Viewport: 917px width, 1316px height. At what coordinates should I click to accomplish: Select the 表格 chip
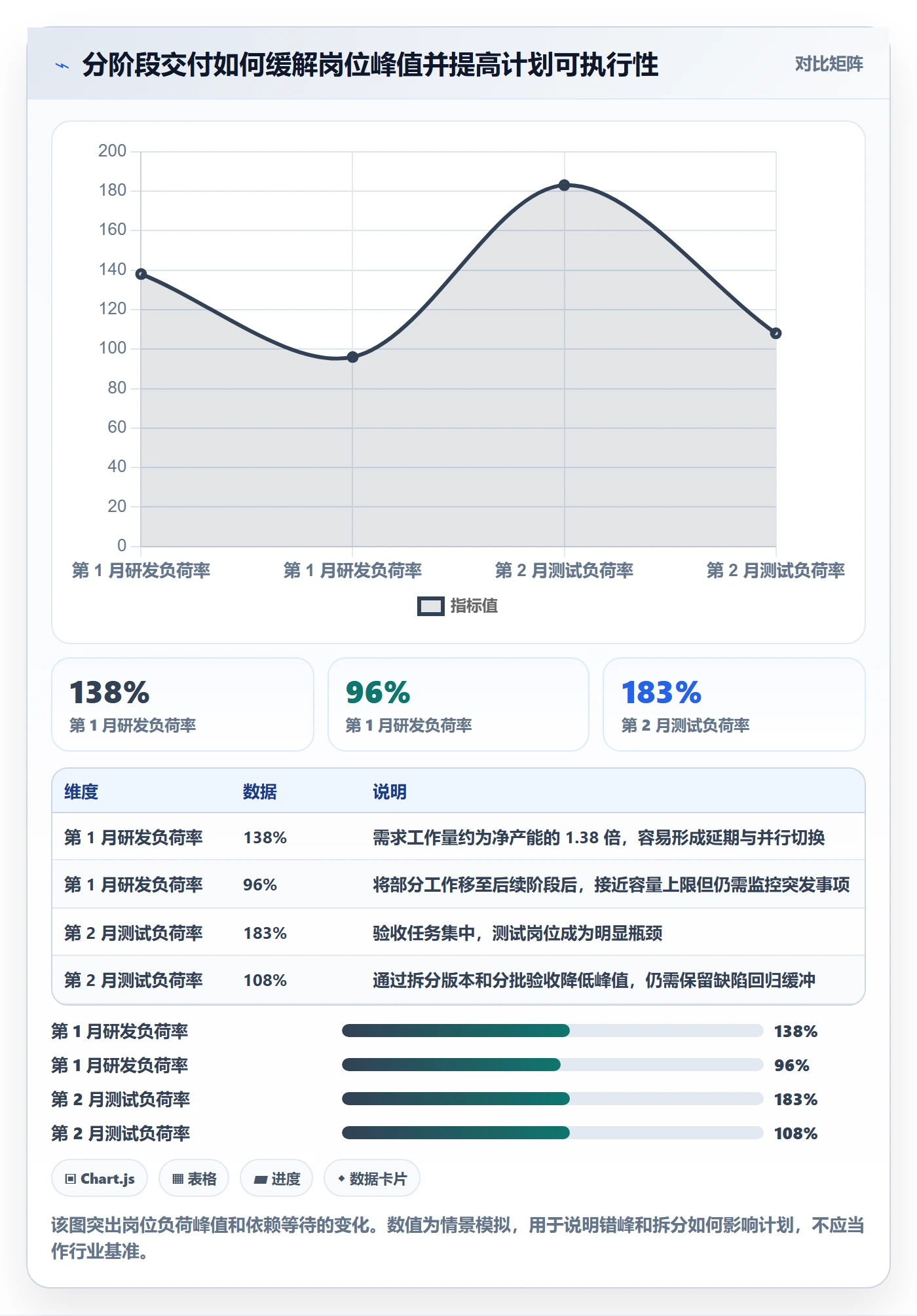point(194,1179)
